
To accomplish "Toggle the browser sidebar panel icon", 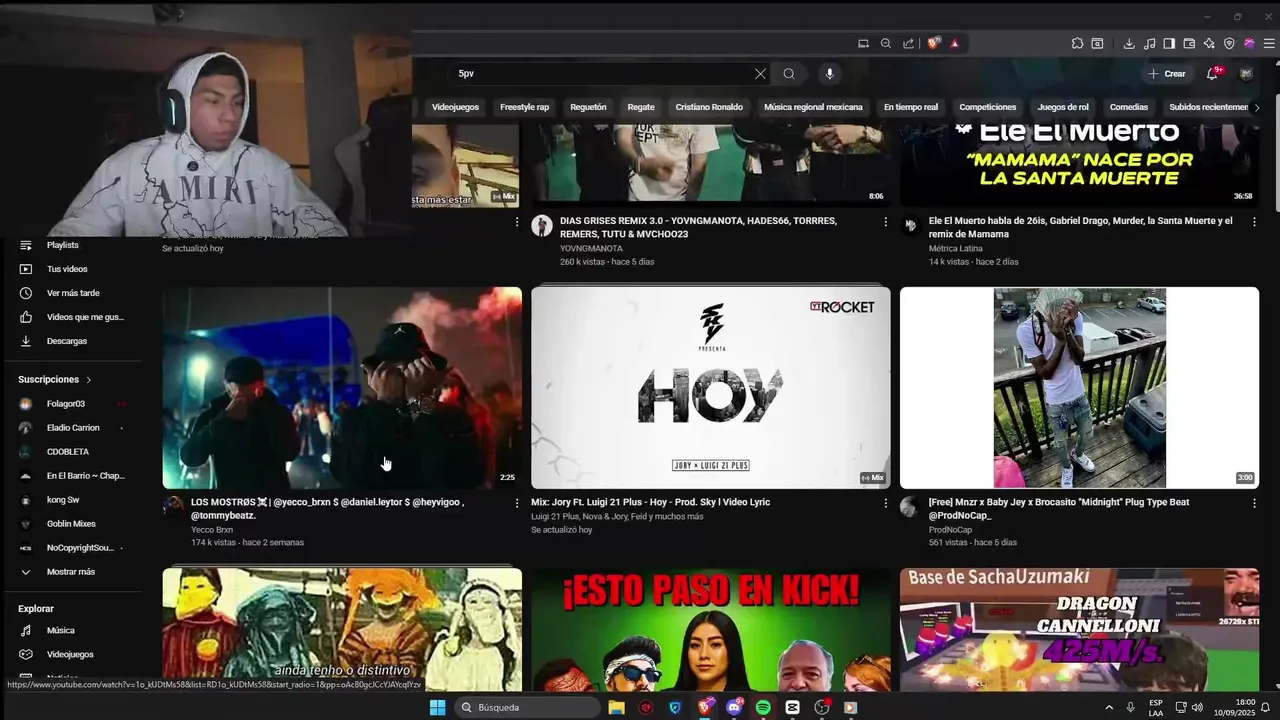I will (x=1169, y=43).
